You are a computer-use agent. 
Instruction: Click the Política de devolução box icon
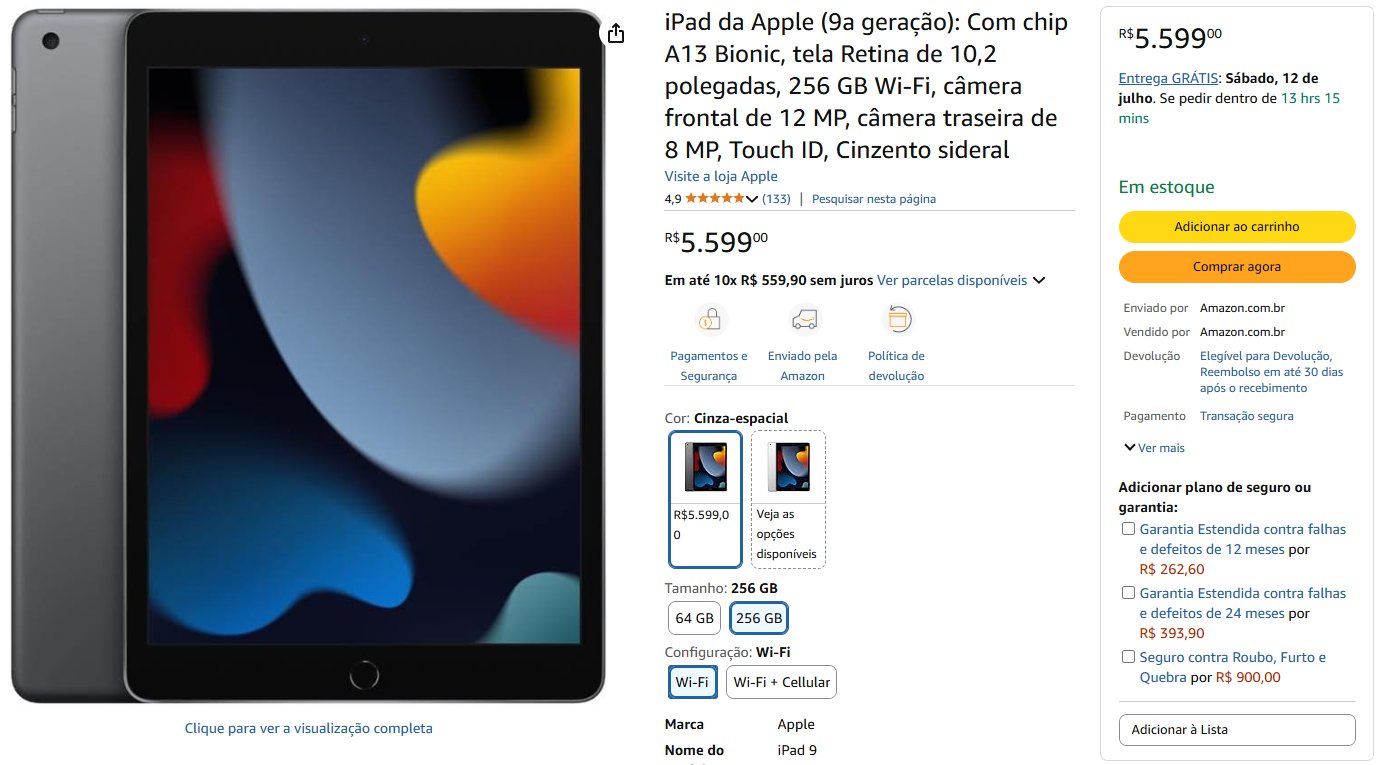coord(899,320)
